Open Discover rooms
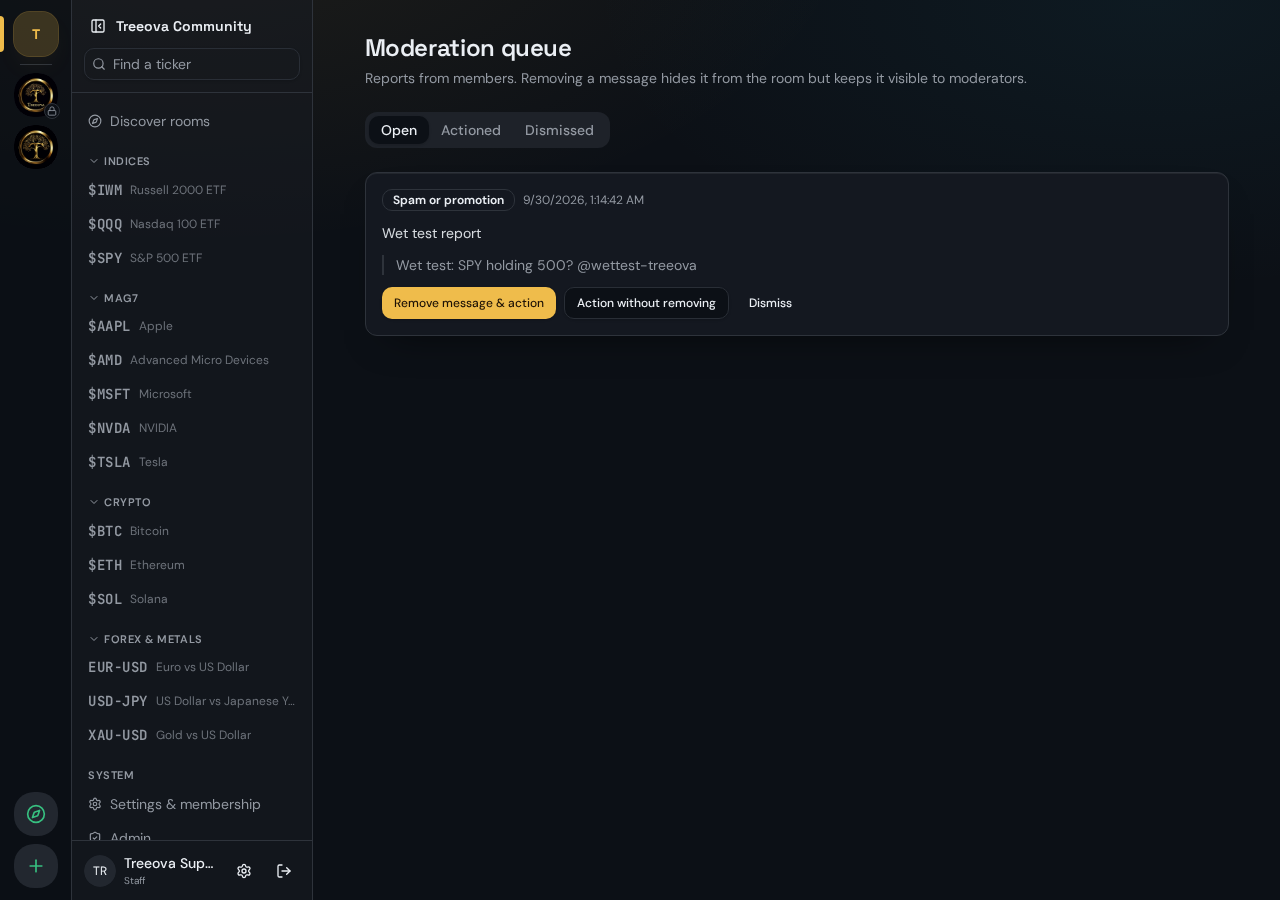The height and width of the screenshot is (900, 1280). coord(192,121)
